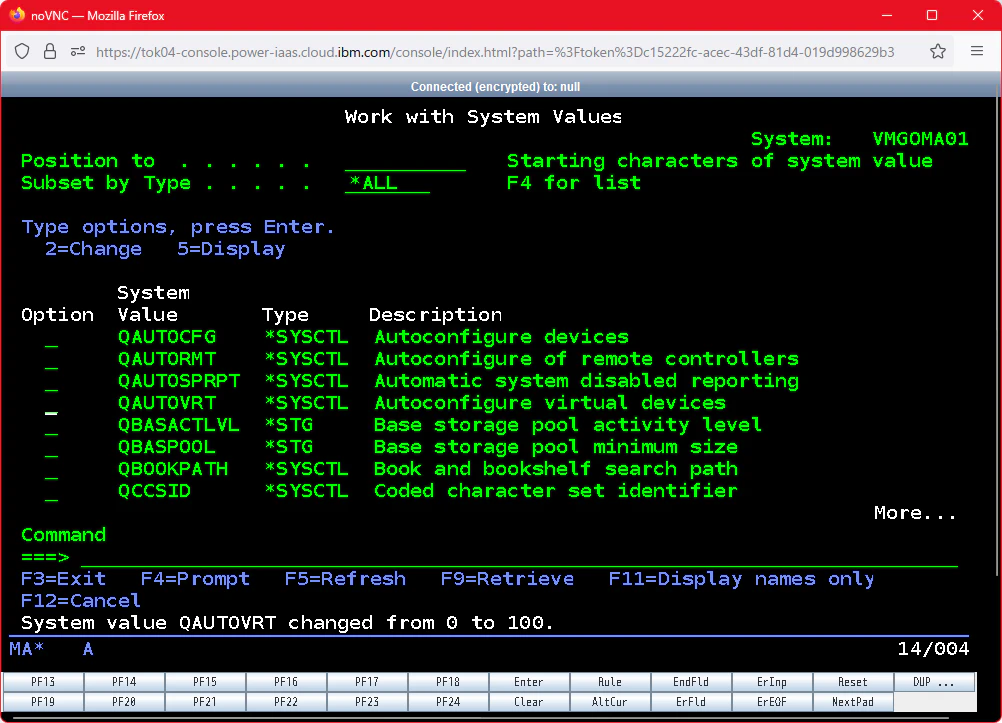Click the PF24 key button
The height and width of the screenshot is (723, 1002).
[448, 702]
